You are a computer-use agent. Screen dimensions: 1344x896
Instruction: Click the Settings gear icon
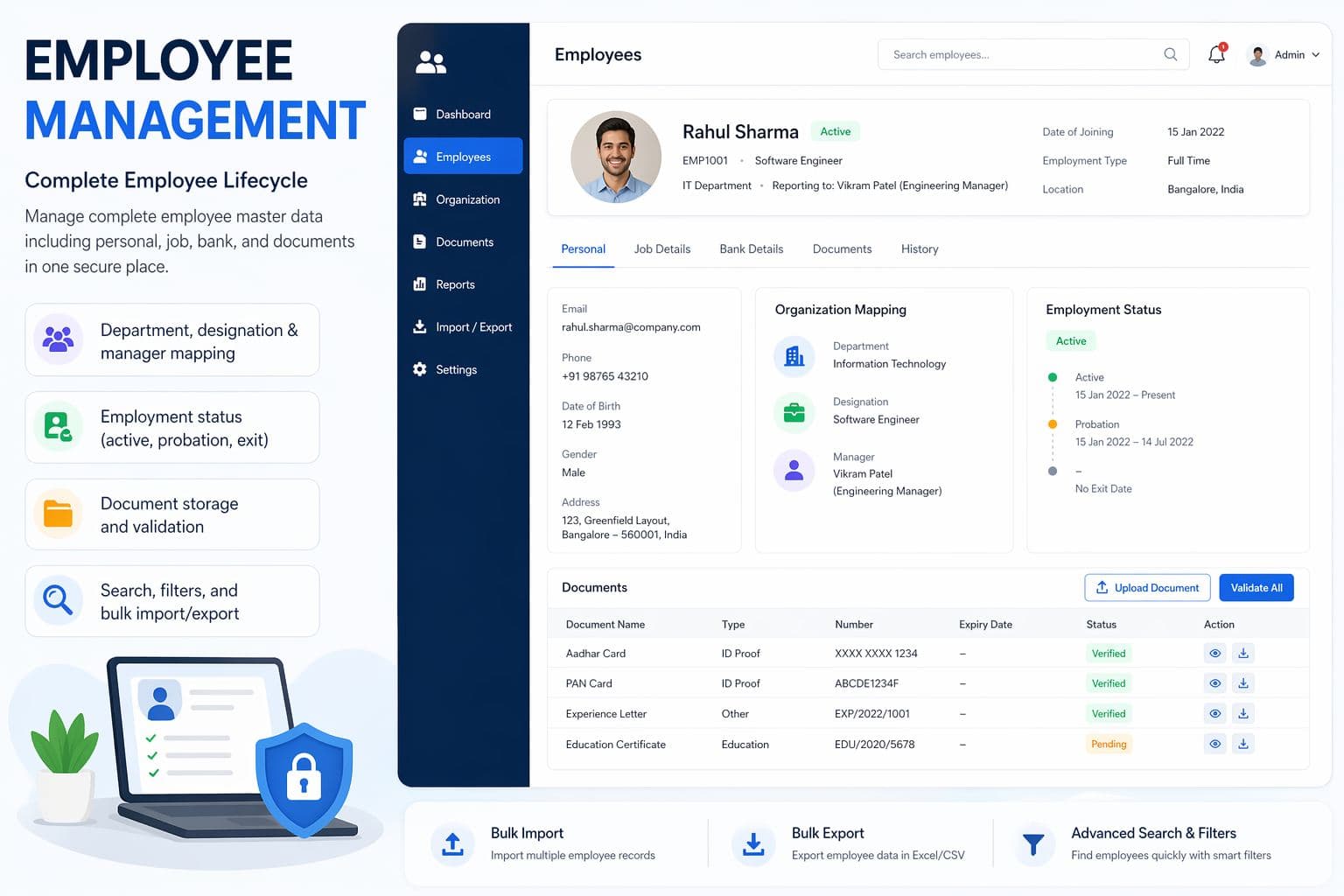click(x=420, y=369)
